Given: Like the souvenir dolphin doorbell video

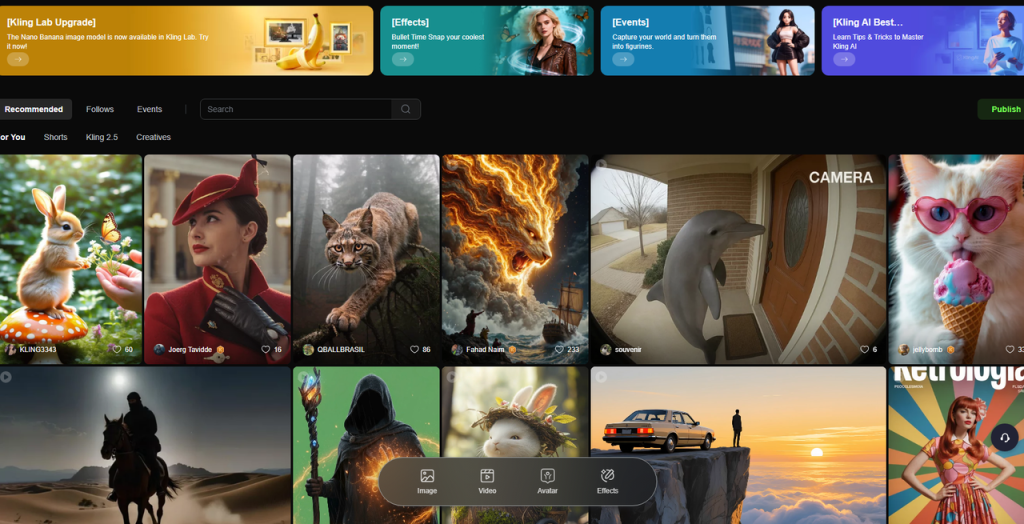Looking at the screenshot, I should tap(862, 350).
